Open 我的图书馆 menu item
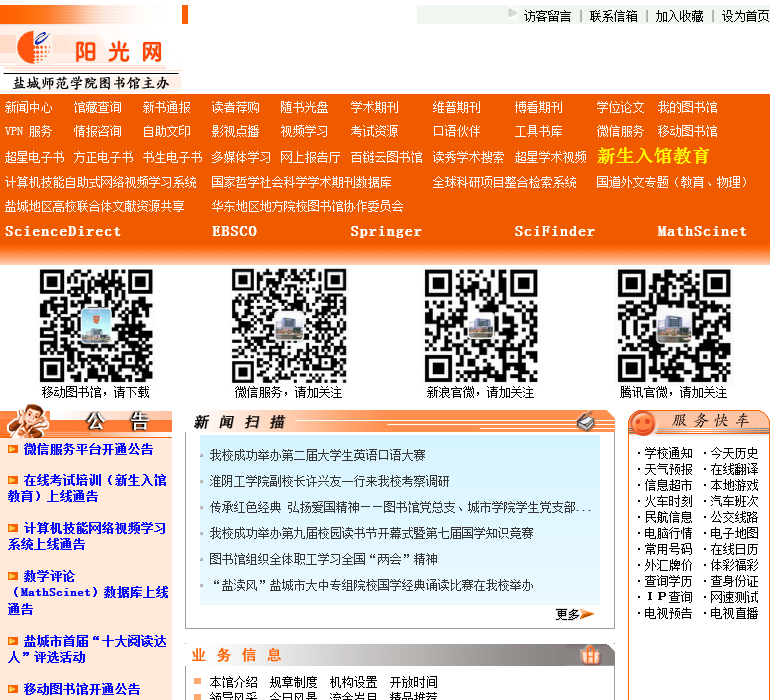The image size is (770, 700). pos(688,107)
